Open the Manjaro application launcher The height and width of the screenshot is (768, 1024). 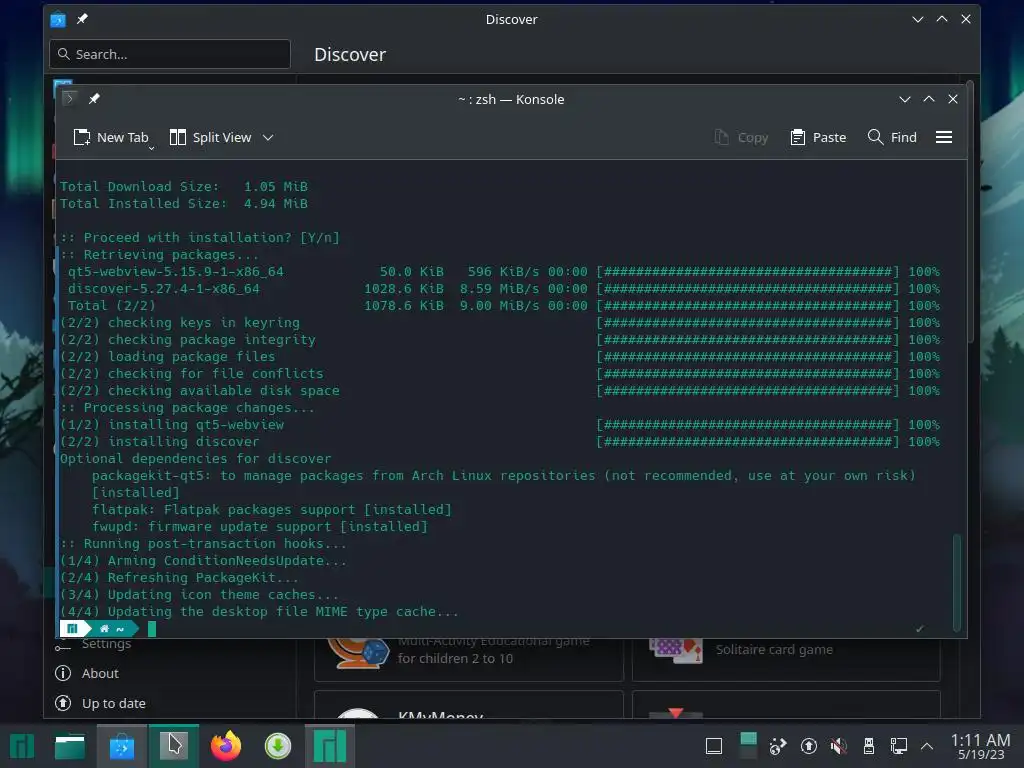point(22,746)
